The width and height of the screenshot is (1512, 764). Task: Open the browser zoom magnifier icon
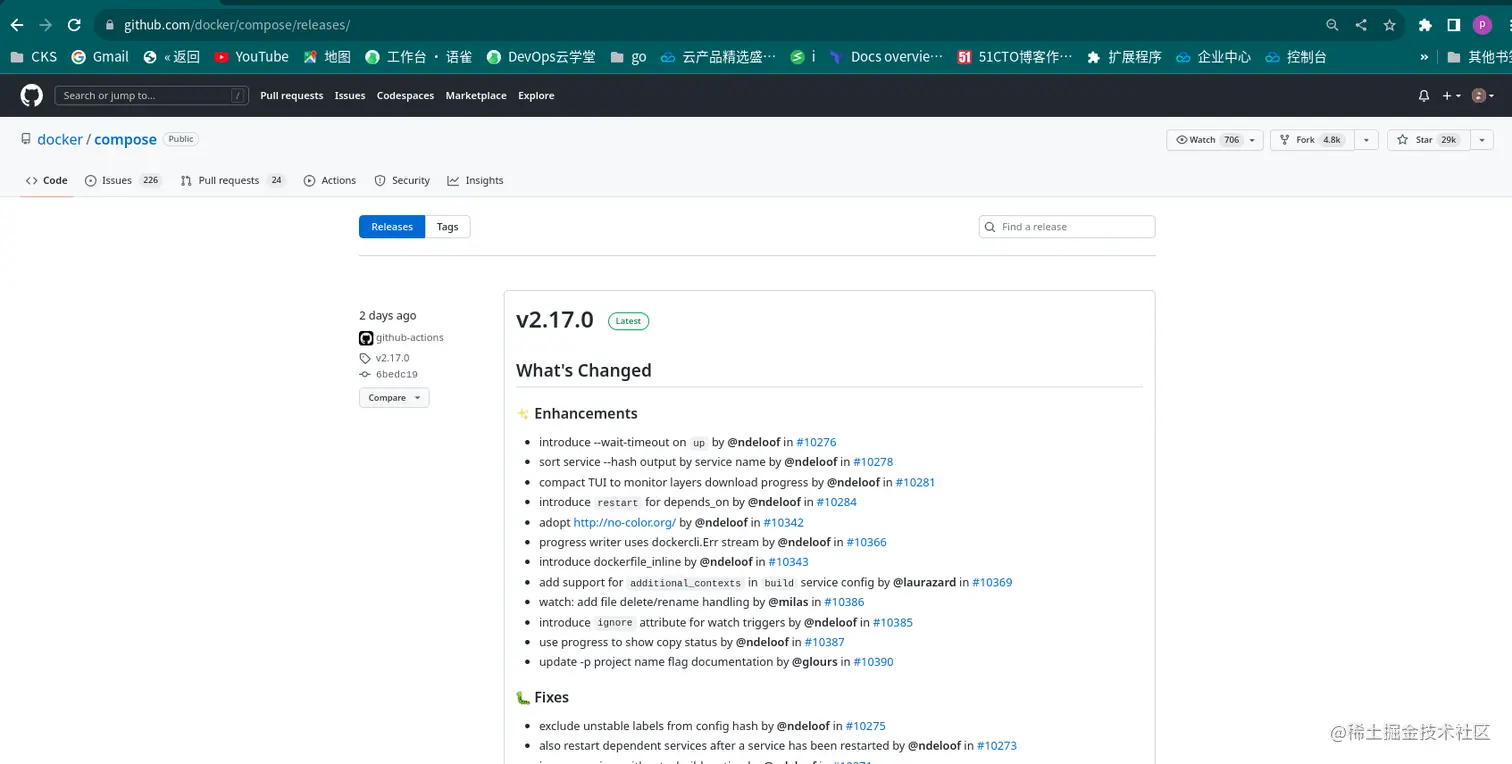(x=1332, y=25)
